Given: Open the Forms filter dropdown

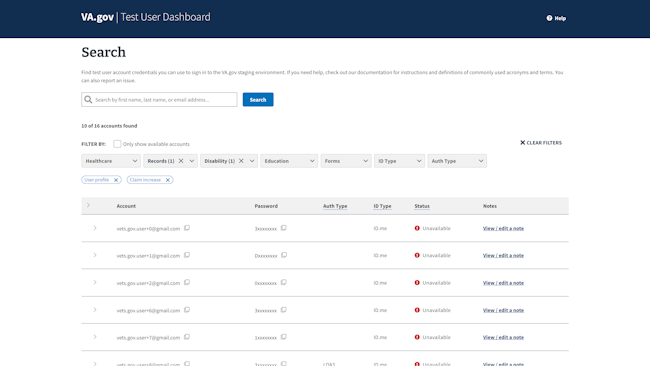Looking at the screenshot, I should [346, 161].
